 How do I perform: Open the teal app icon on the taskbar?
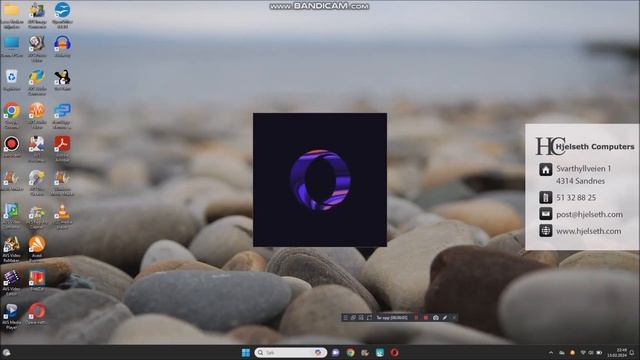380,353
